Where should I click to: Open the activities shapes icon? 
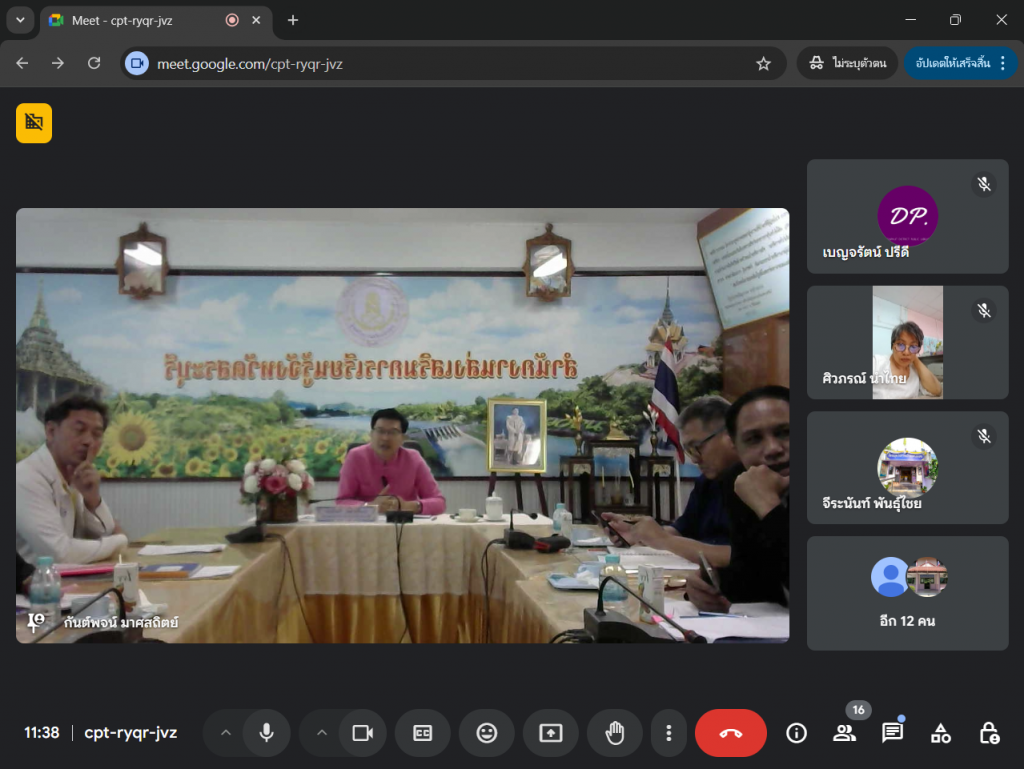940,733
